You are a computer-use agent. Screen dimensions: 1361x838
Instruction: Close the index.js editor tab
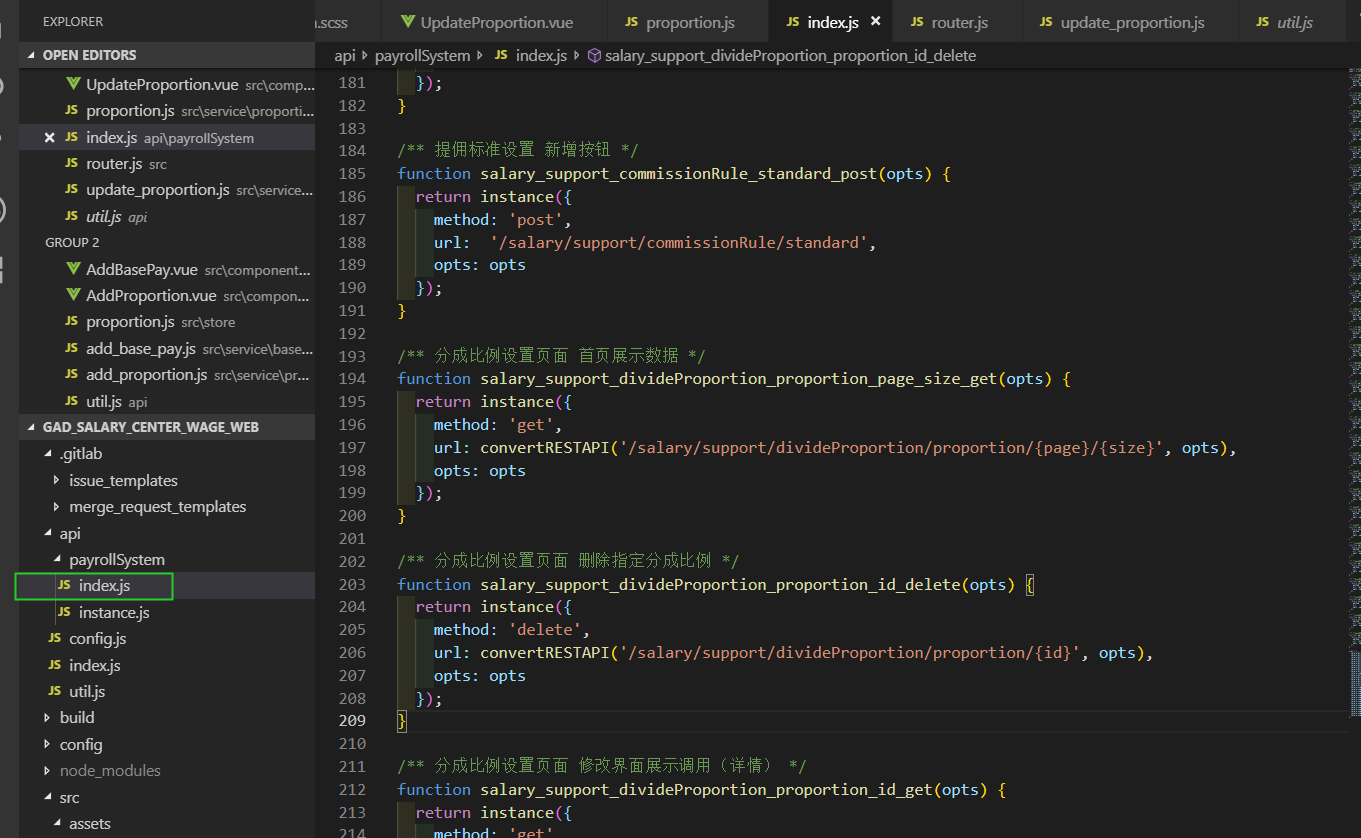[876, 22]
